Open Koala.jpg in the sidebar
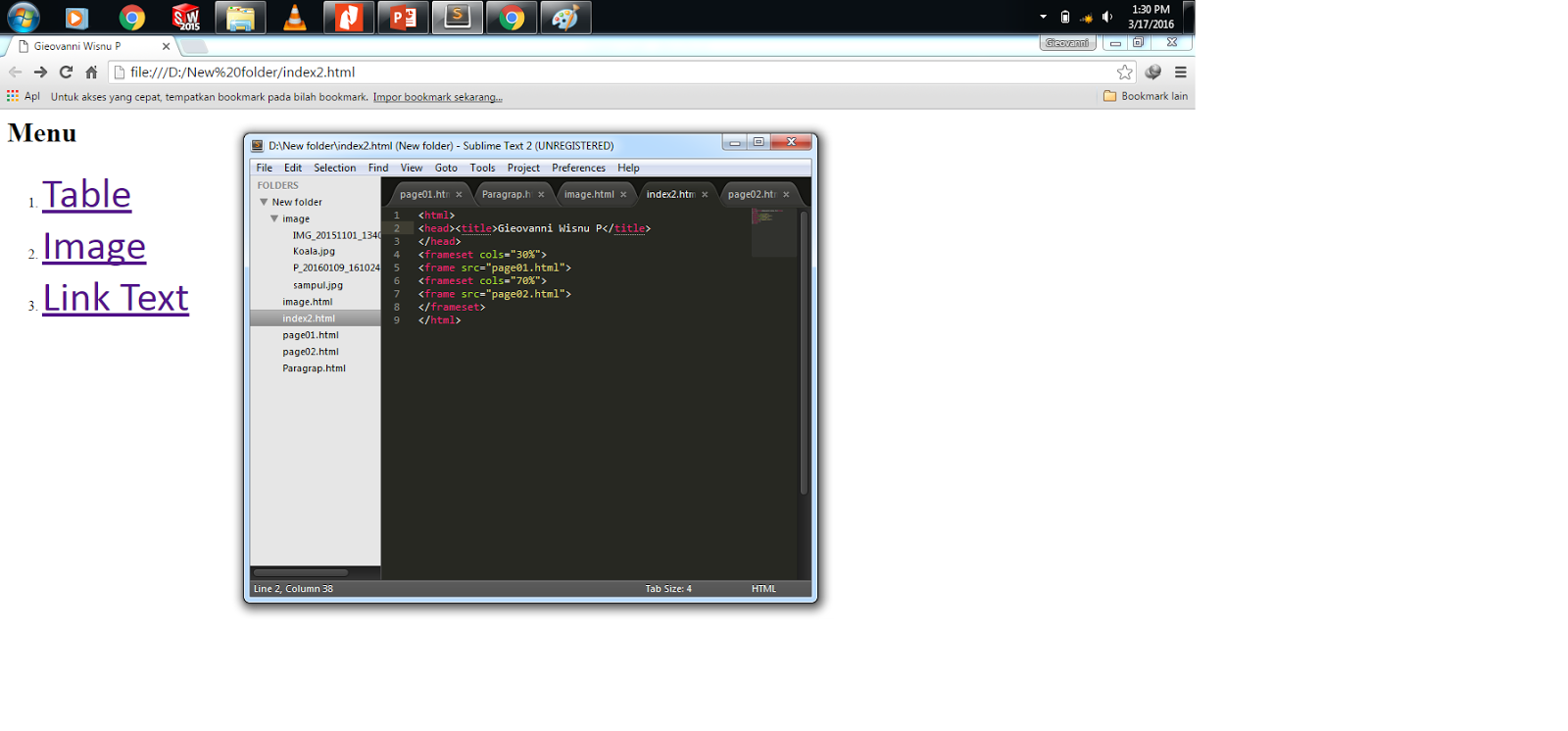1568x731 pixels. (314, 252)
